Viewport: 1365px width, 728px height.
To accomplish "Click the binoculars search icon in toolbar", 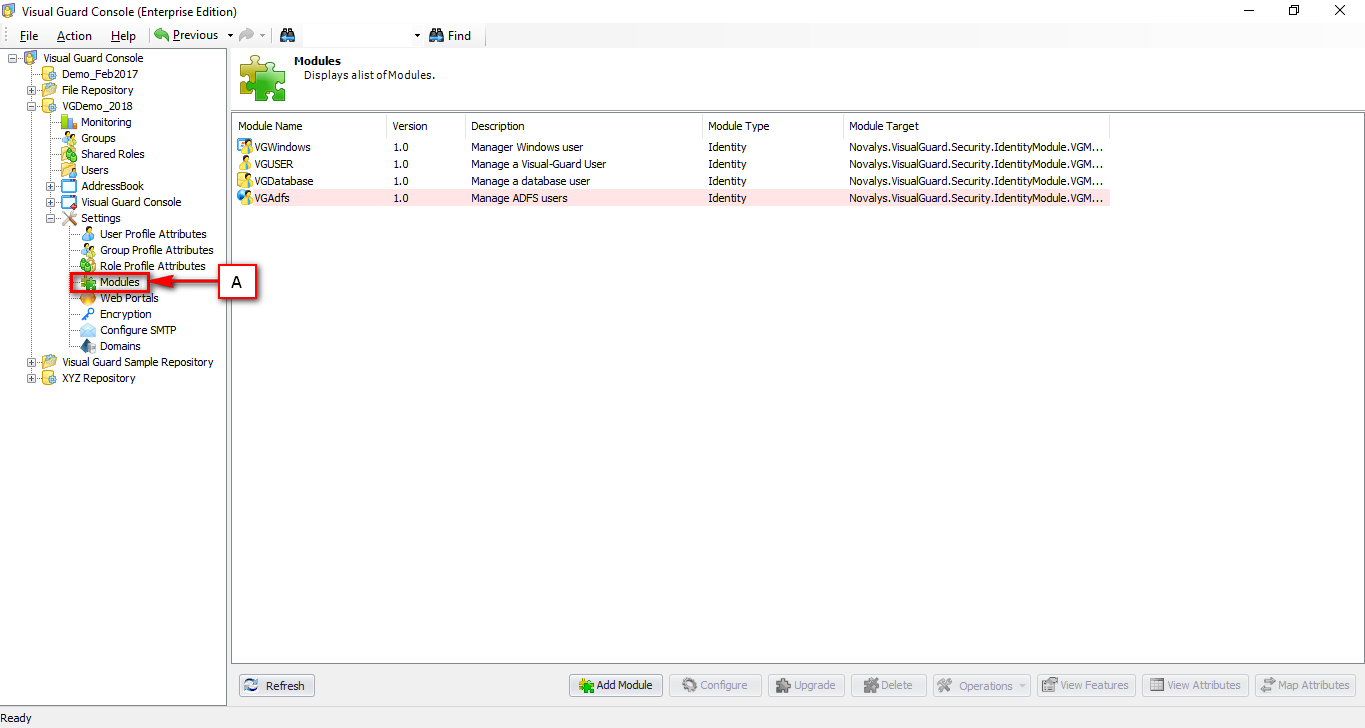I will [x=287, y=35].
